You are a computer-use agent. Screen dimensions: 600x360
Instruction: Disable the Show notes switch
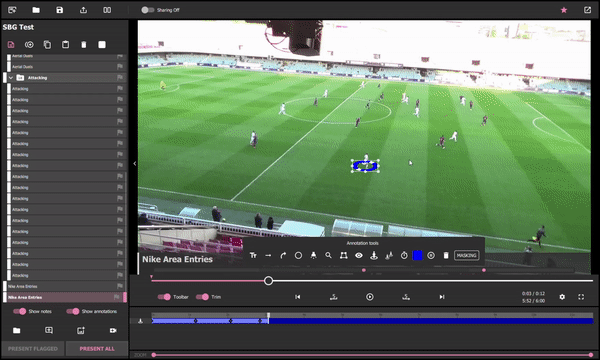coord(20,311)
